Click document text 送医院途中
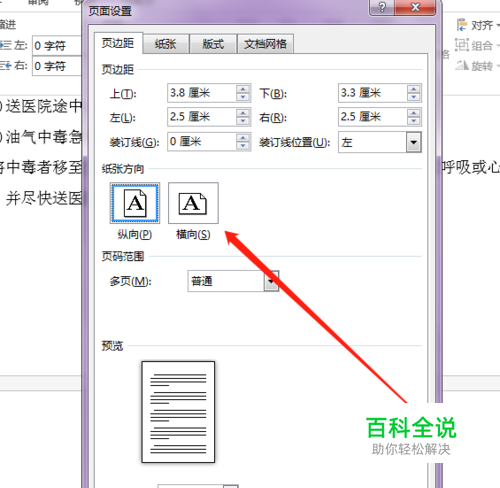The width and height of the screenshot is (500, 488). click(x=44, y=106)
